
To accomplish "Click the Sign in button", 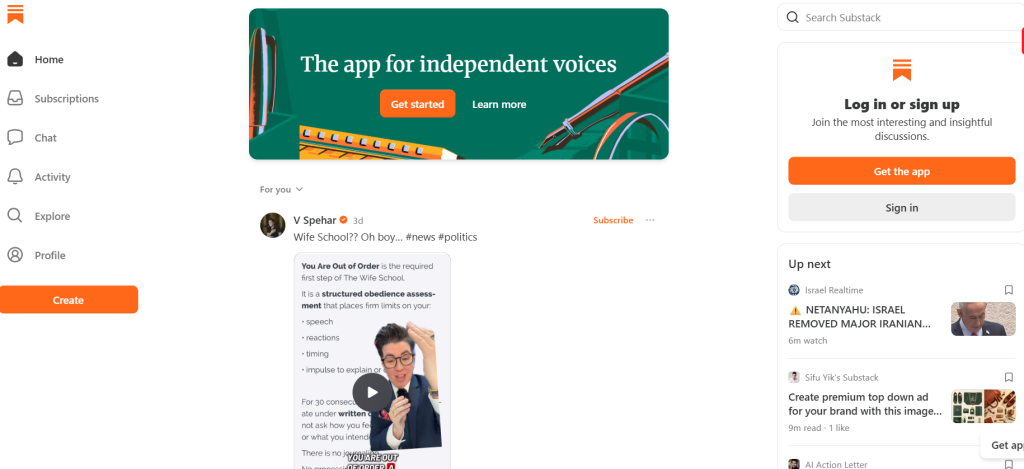I will click(901, 207).
